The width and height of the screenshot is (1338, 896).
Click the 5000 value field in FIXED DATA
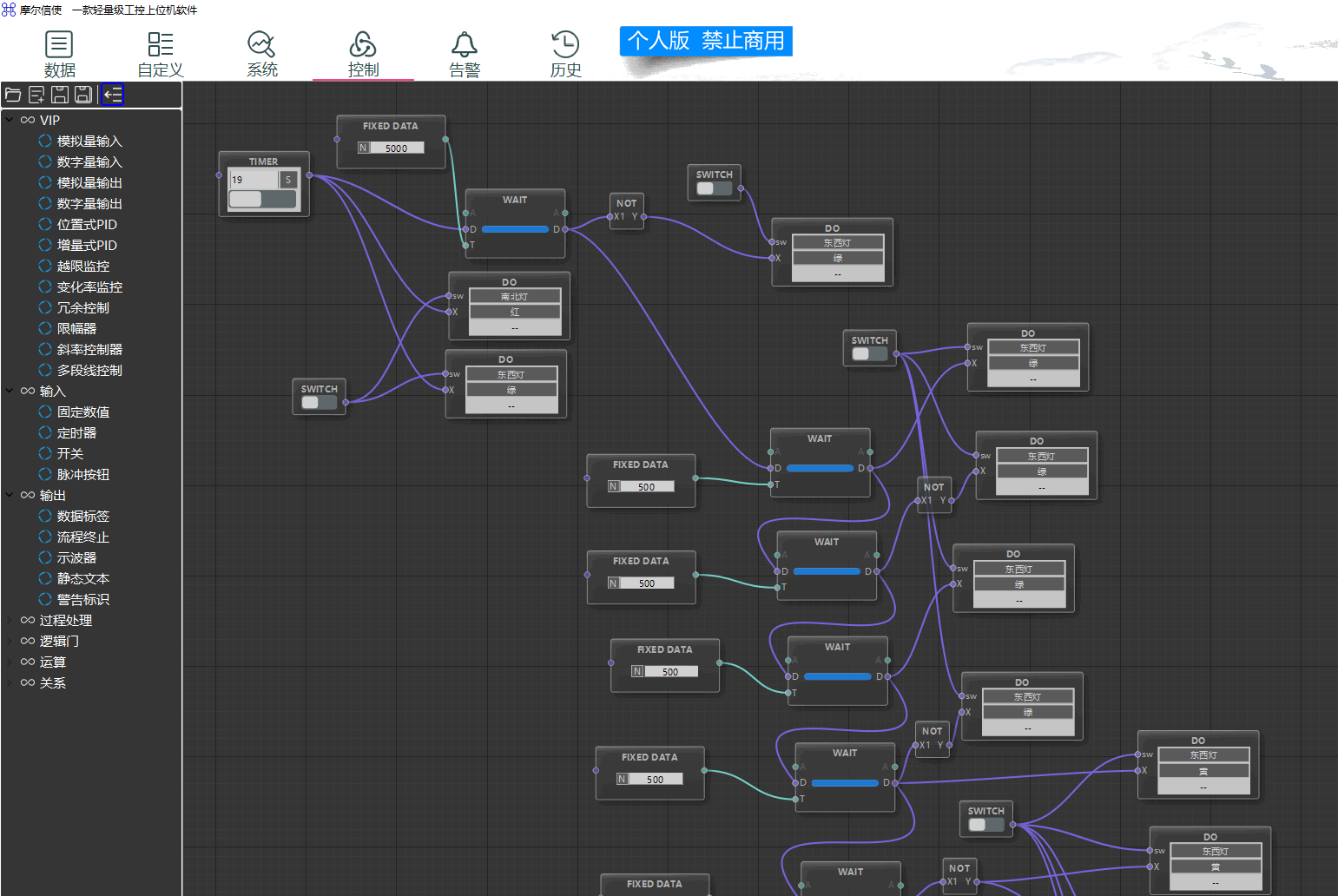(397, 148)
